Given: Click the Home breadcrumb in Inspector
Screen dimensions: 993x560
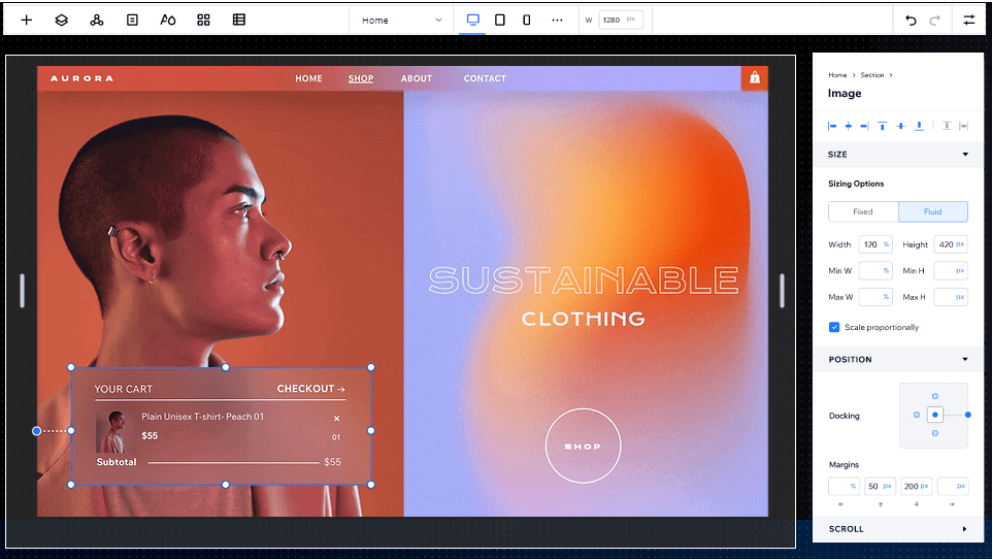Looking at the screenshot, I should pyautogui.click(x=837, y=75).
